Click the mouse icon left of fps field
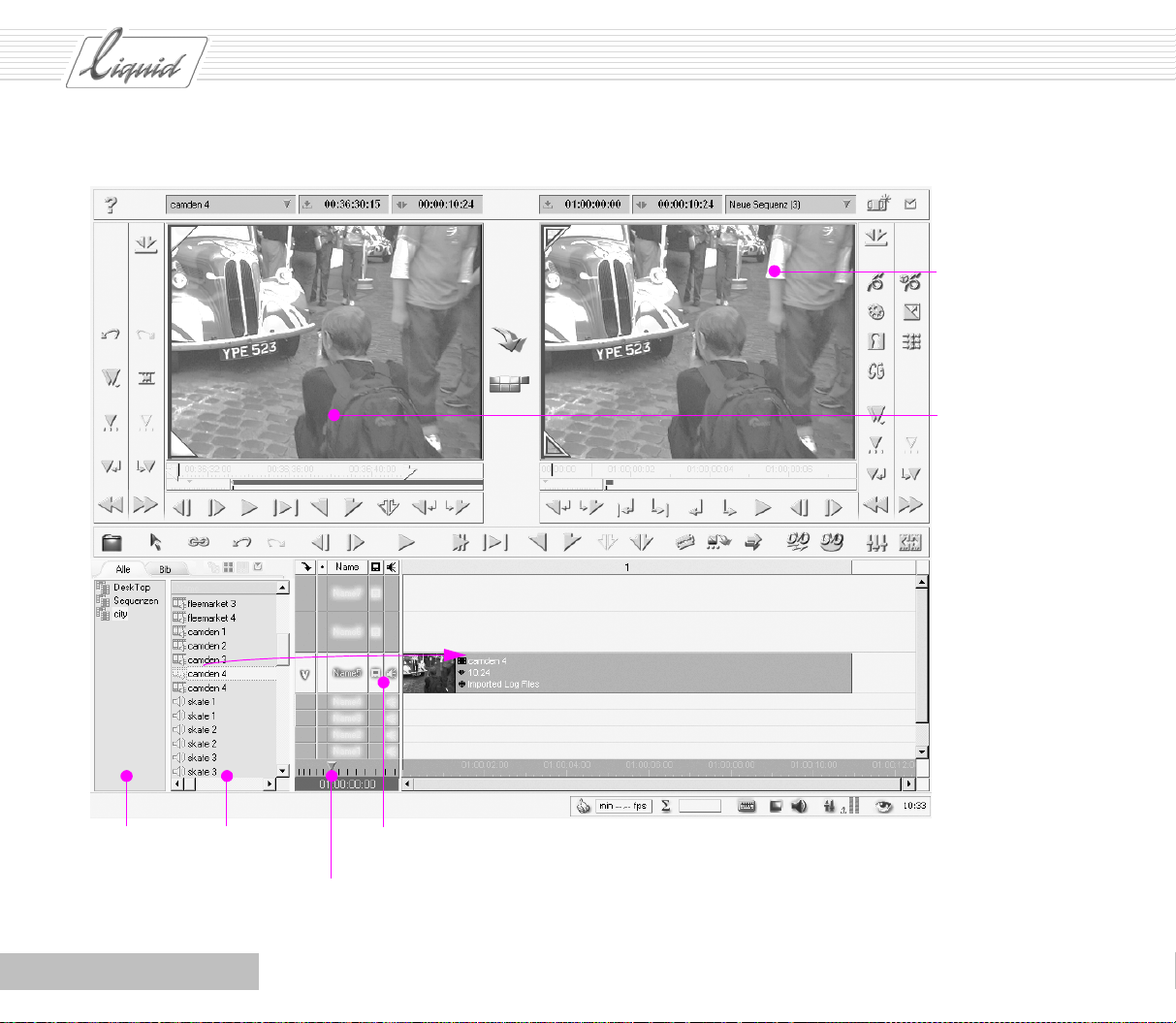Image resolution: width=1176 pixels, height=1023 pixels. point(584,806)
